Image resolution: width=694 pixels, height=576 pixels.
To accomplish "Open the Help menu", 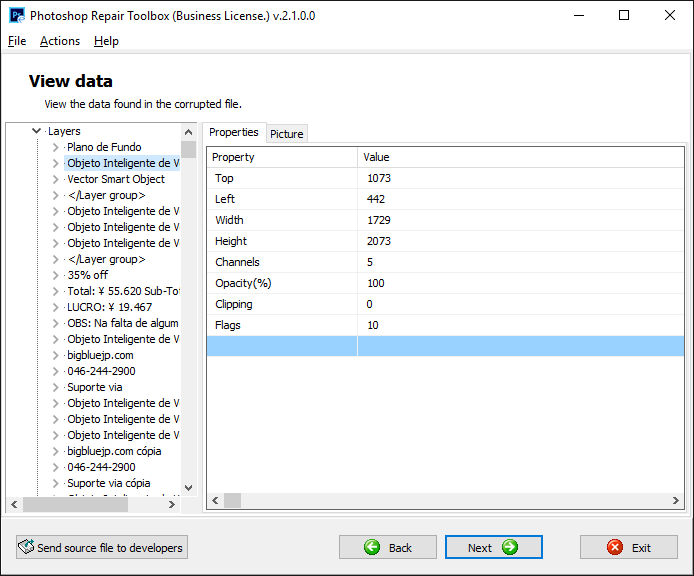I will [106, 41].
